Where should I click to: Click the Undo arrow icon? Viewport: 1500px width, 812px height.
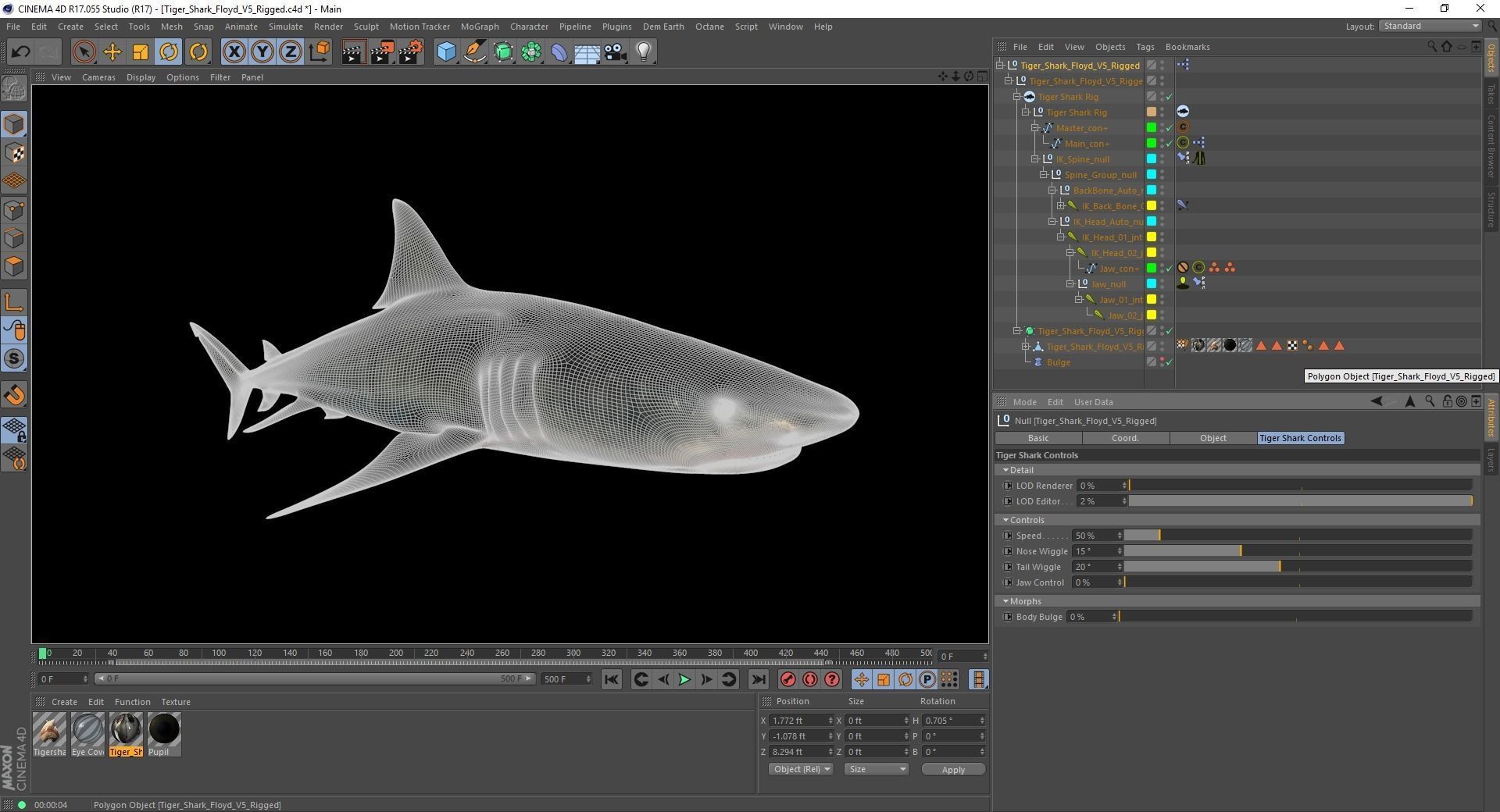pyautogui.click(x=20, y=52)
